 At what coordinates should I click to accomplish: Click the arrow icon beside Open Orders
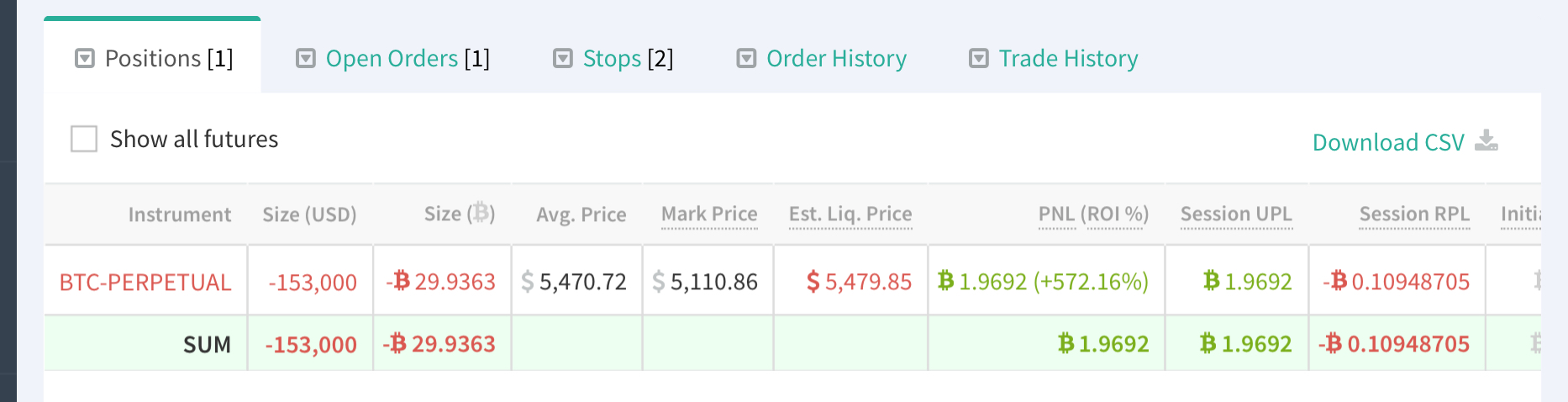pyautogui.click(x=306, y=59)
